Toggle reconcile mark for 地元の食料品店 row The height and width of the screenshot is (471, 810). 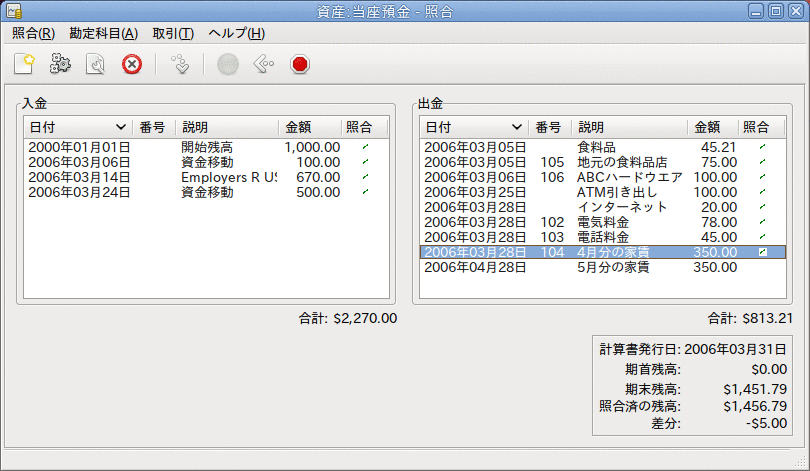(762, 162)
